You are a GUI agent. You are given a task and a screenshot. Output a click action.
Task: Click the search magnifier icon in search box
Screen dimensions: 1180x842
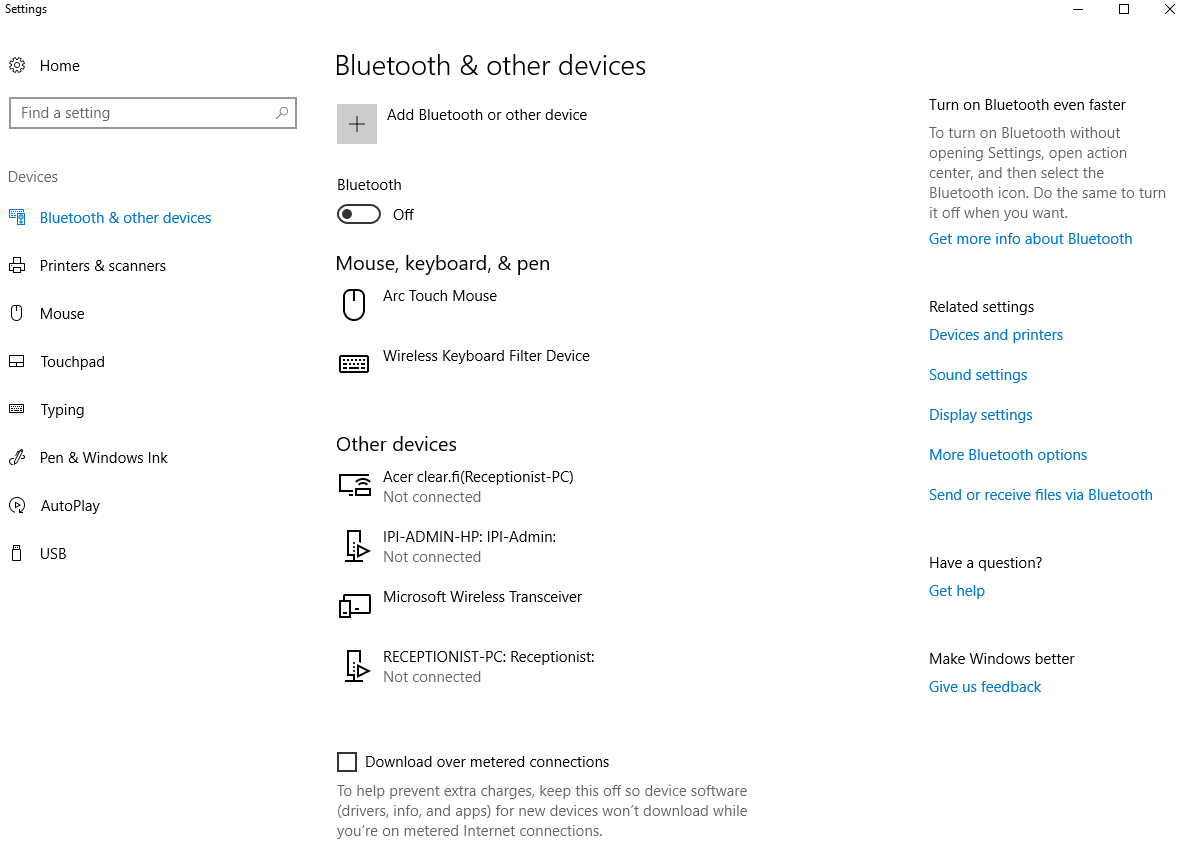tap(282, 113)
